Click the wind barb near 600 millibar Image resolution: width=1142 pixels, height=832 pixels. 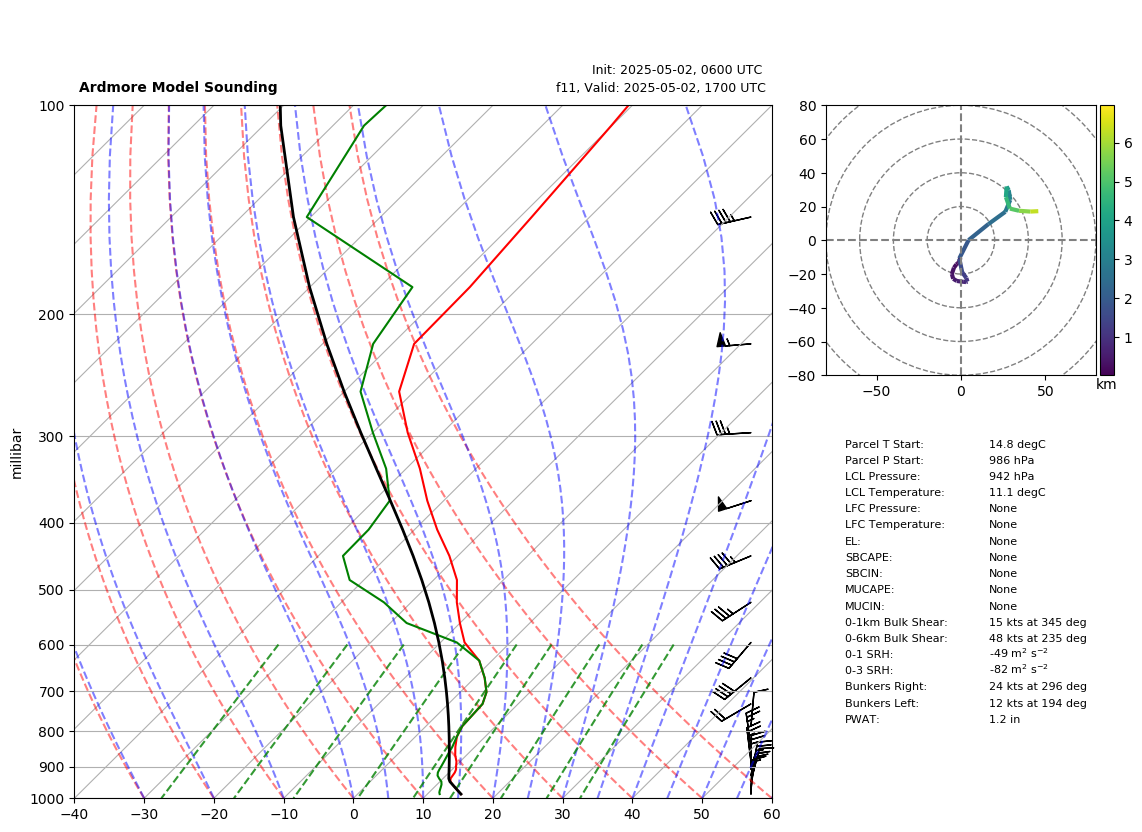(x=733, y=655)
